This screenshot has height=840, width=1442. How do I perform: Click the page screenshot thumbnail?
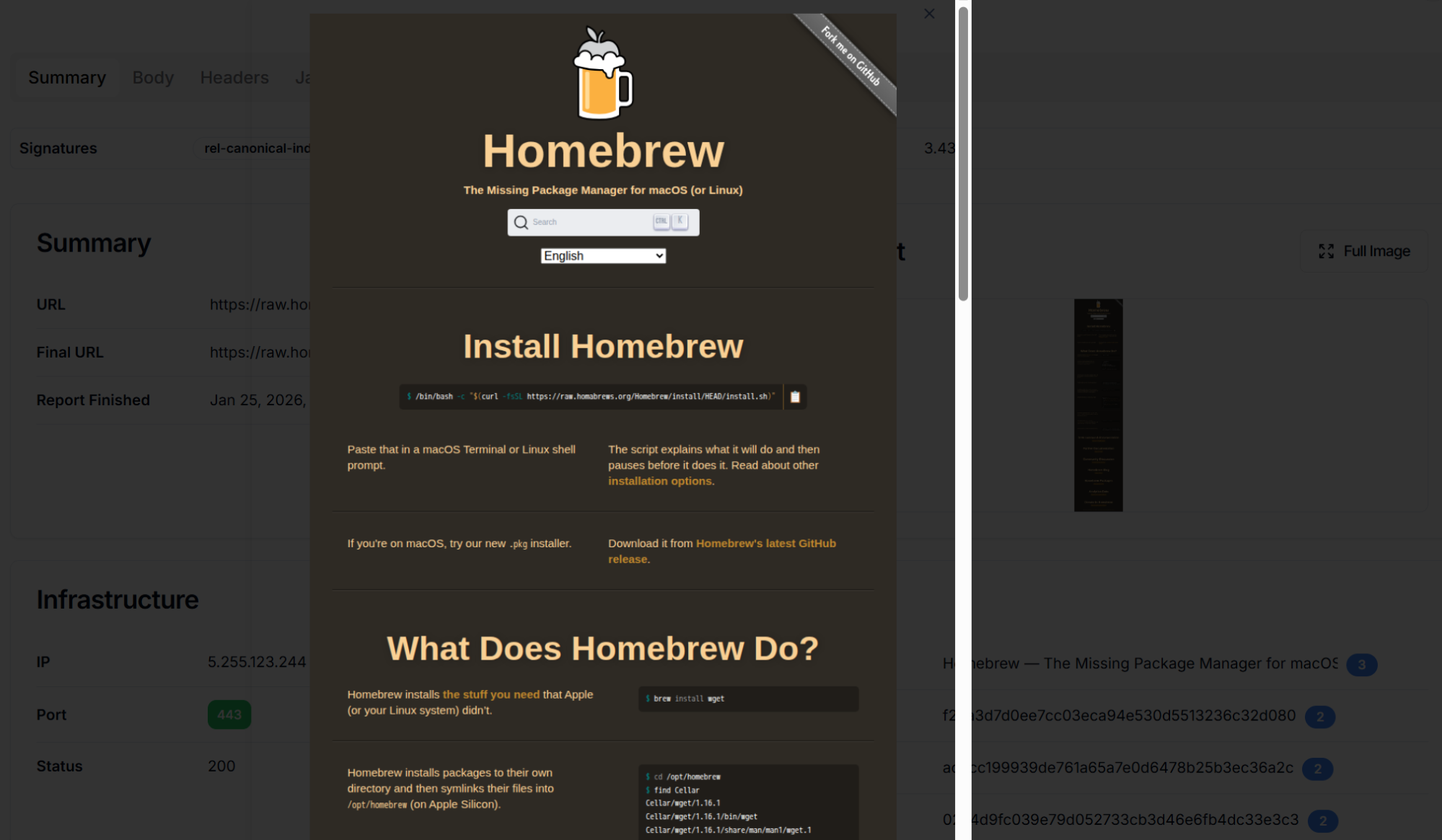point(1098,405)
